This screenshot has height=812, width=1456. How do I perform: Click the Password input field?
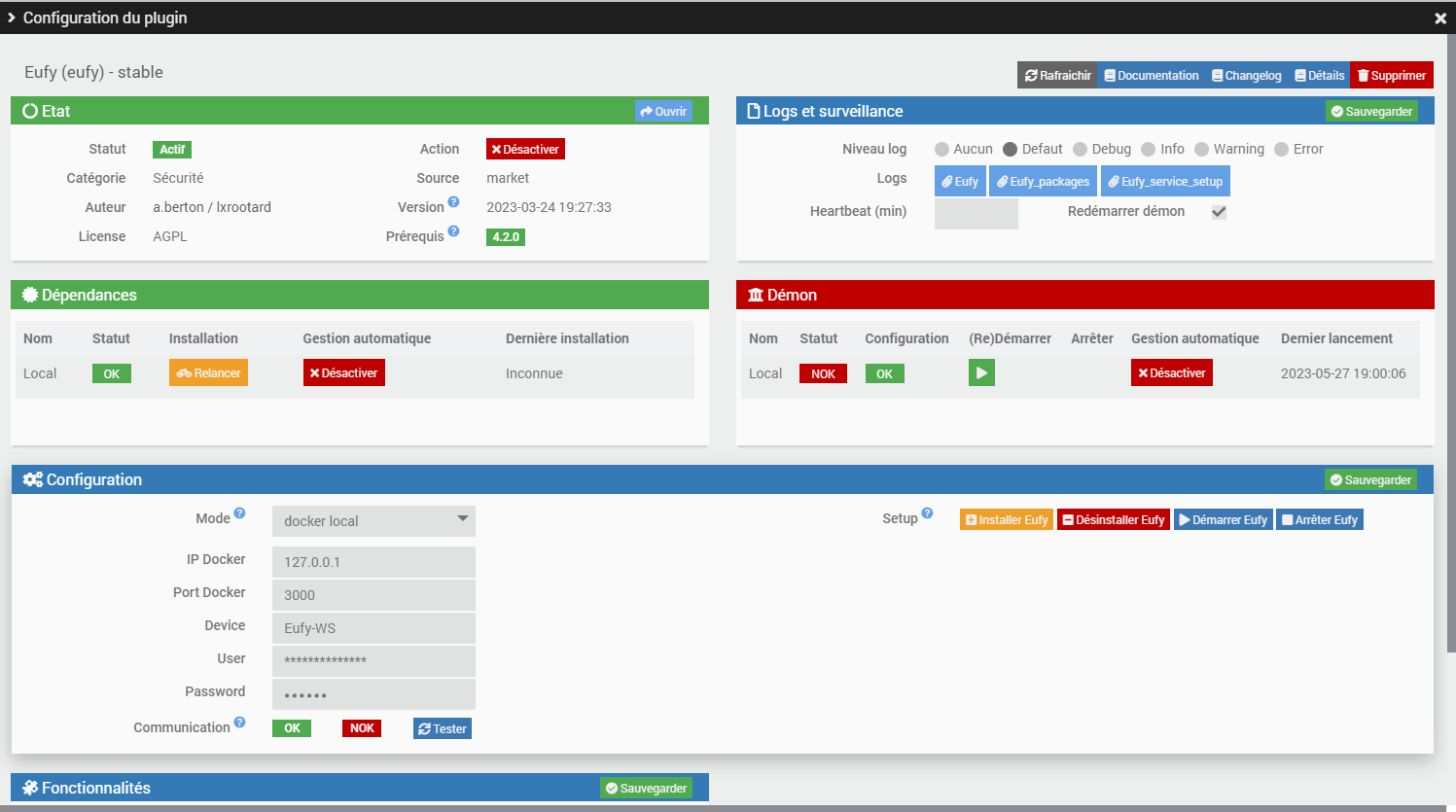click(x=373, y=694)
